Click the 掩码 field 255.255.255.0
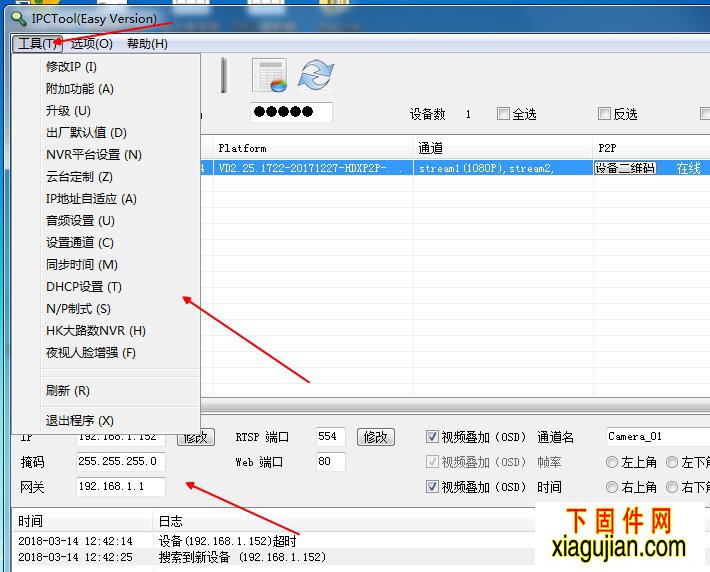Screen dimensions: 710x572 pos(120,461)
